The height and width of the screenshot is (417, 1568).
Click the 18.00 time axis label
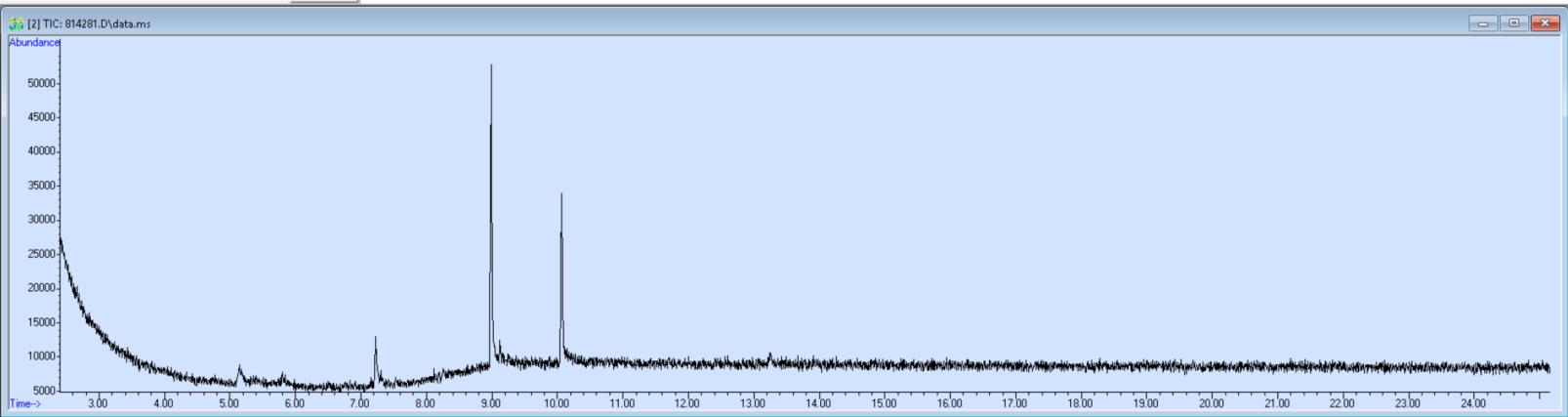point(1080,403)
